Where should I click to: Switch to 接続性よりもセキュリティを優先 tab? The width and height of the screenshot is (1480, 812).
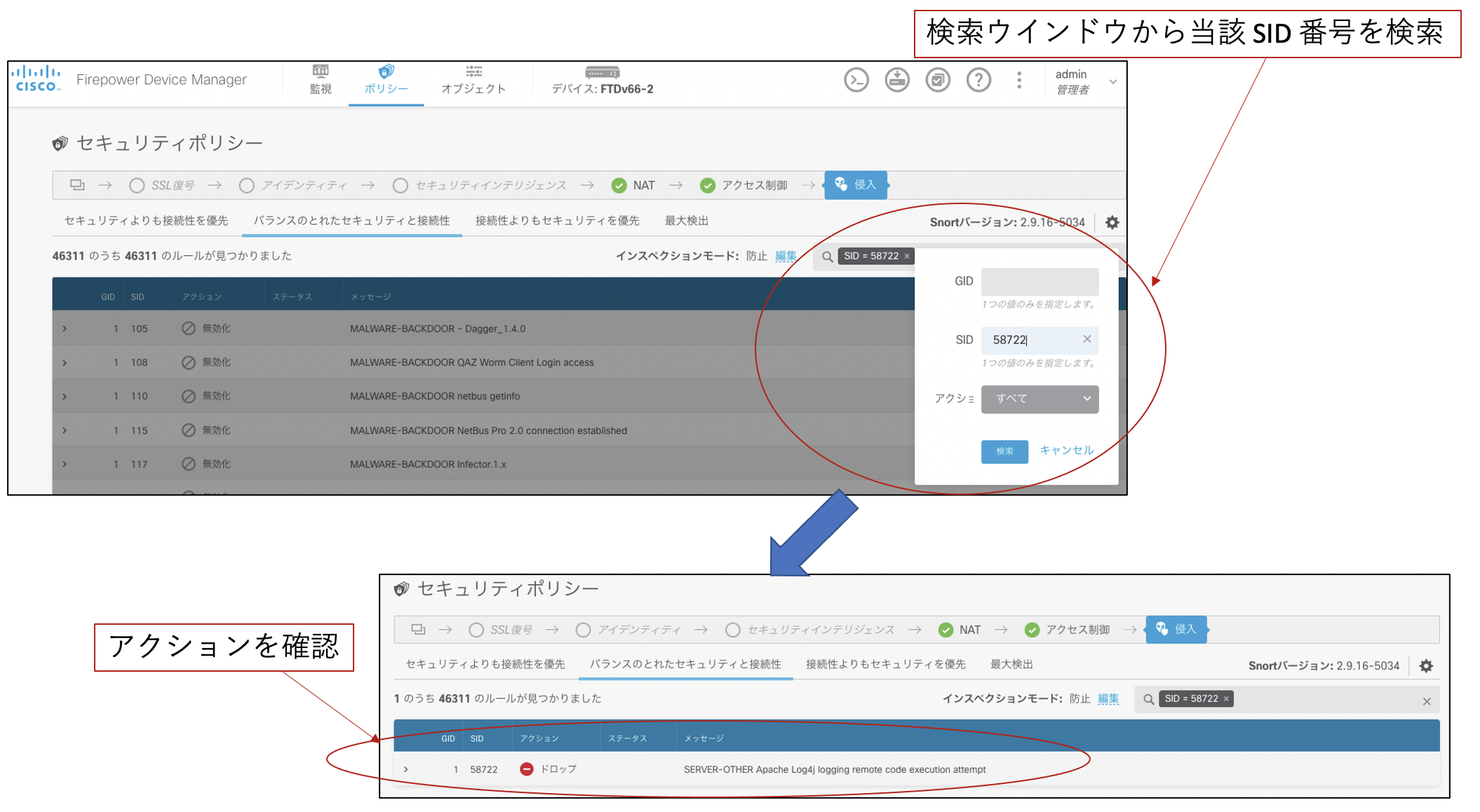[557, 221]
